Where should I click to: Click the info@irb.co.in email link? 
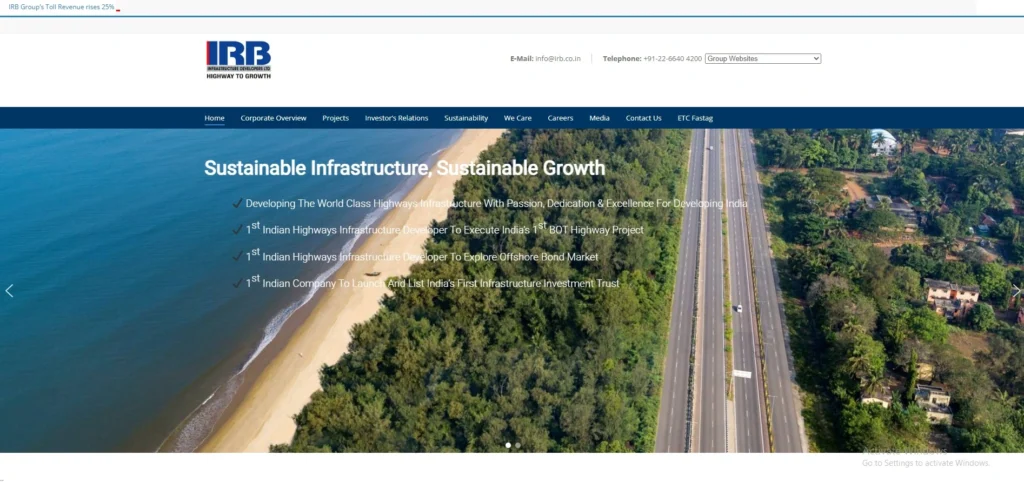click(558, 59)
